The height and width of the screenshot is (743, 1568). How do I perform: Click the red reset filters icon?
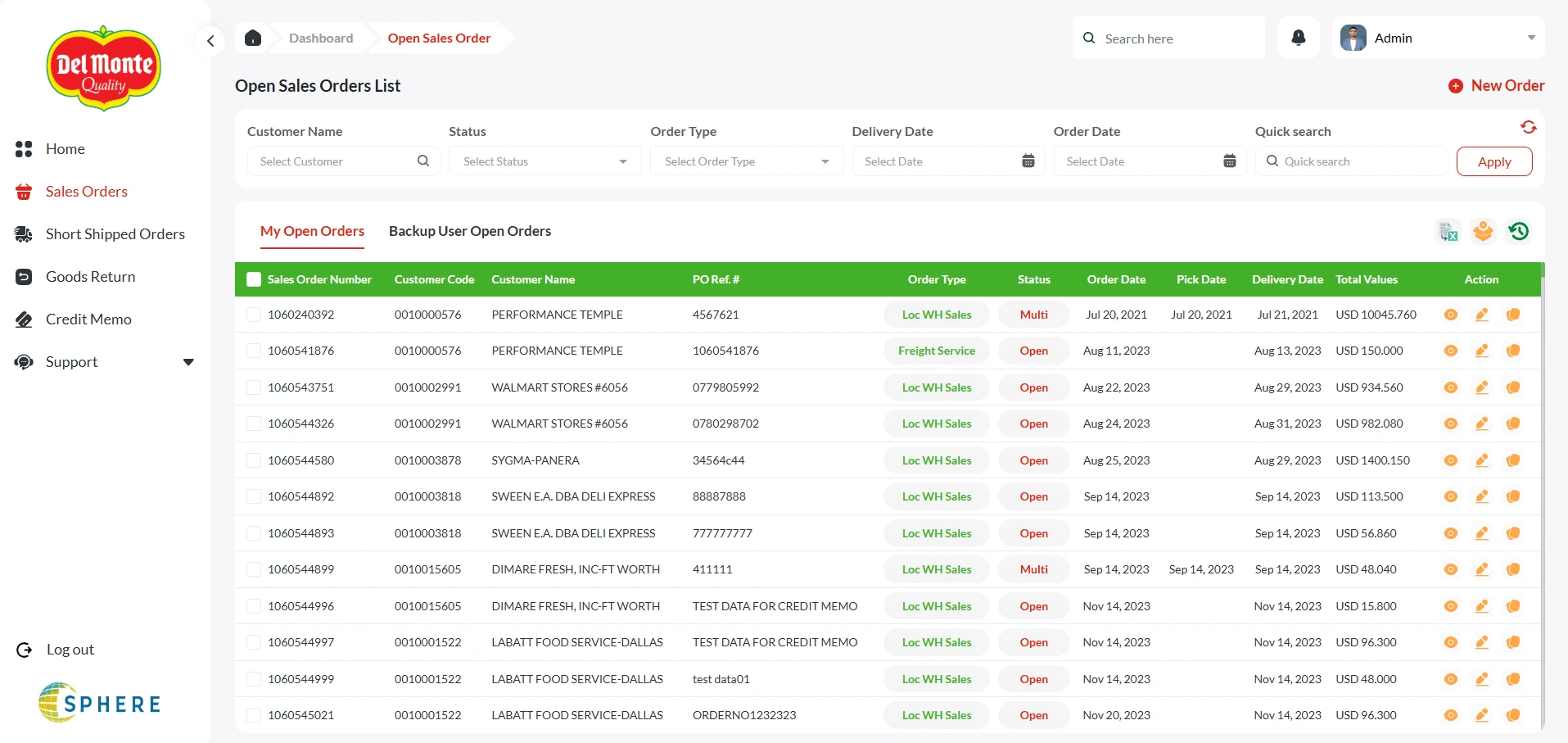point(1528,127)
